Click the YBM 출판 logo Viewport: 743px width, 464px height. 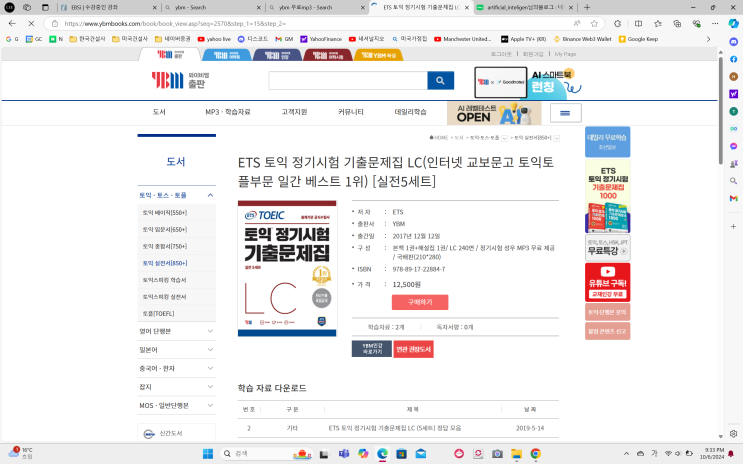[180, 80]
